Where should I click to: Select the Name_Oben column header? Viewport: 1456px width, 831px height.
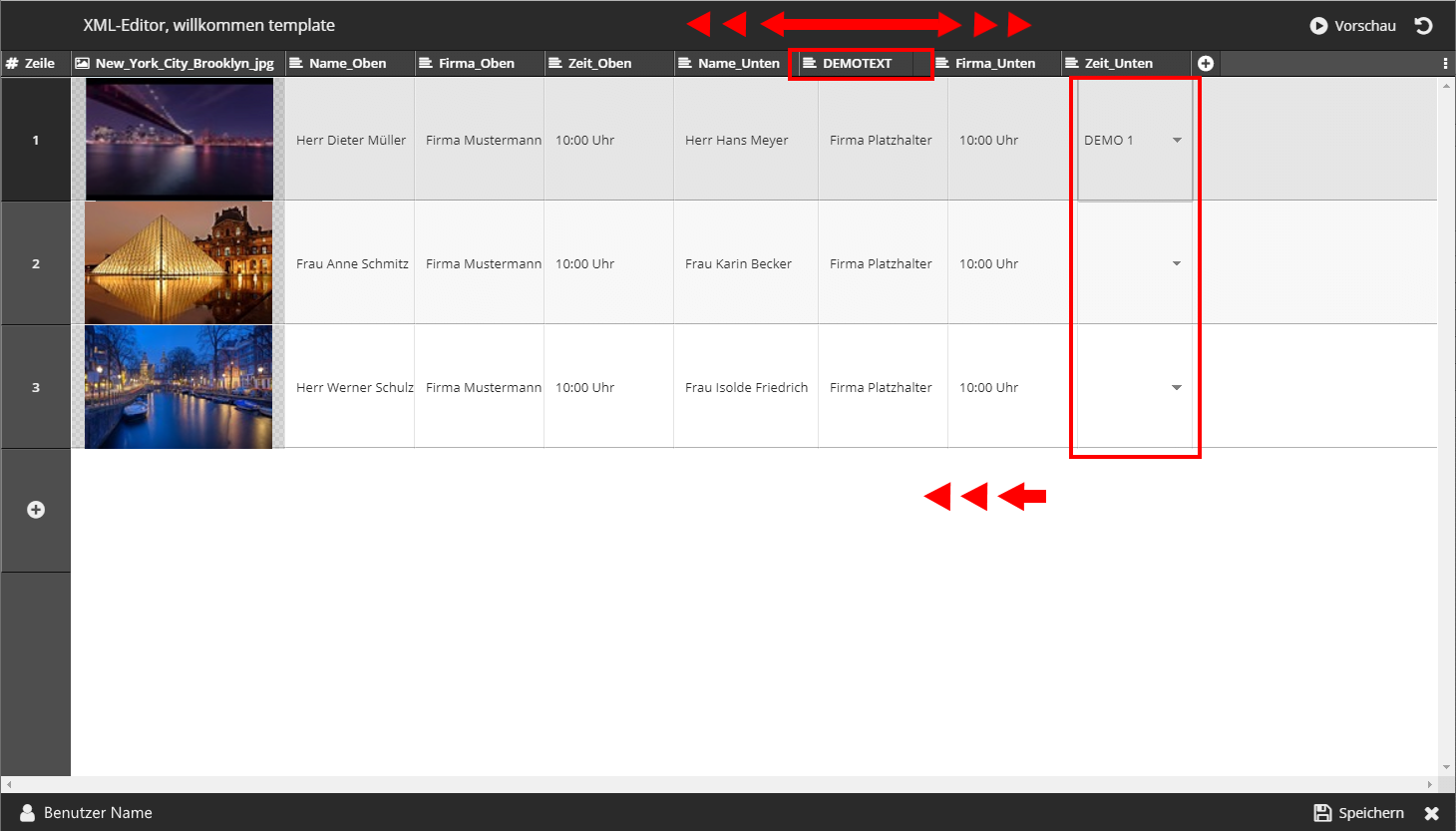tap(347, 63)
